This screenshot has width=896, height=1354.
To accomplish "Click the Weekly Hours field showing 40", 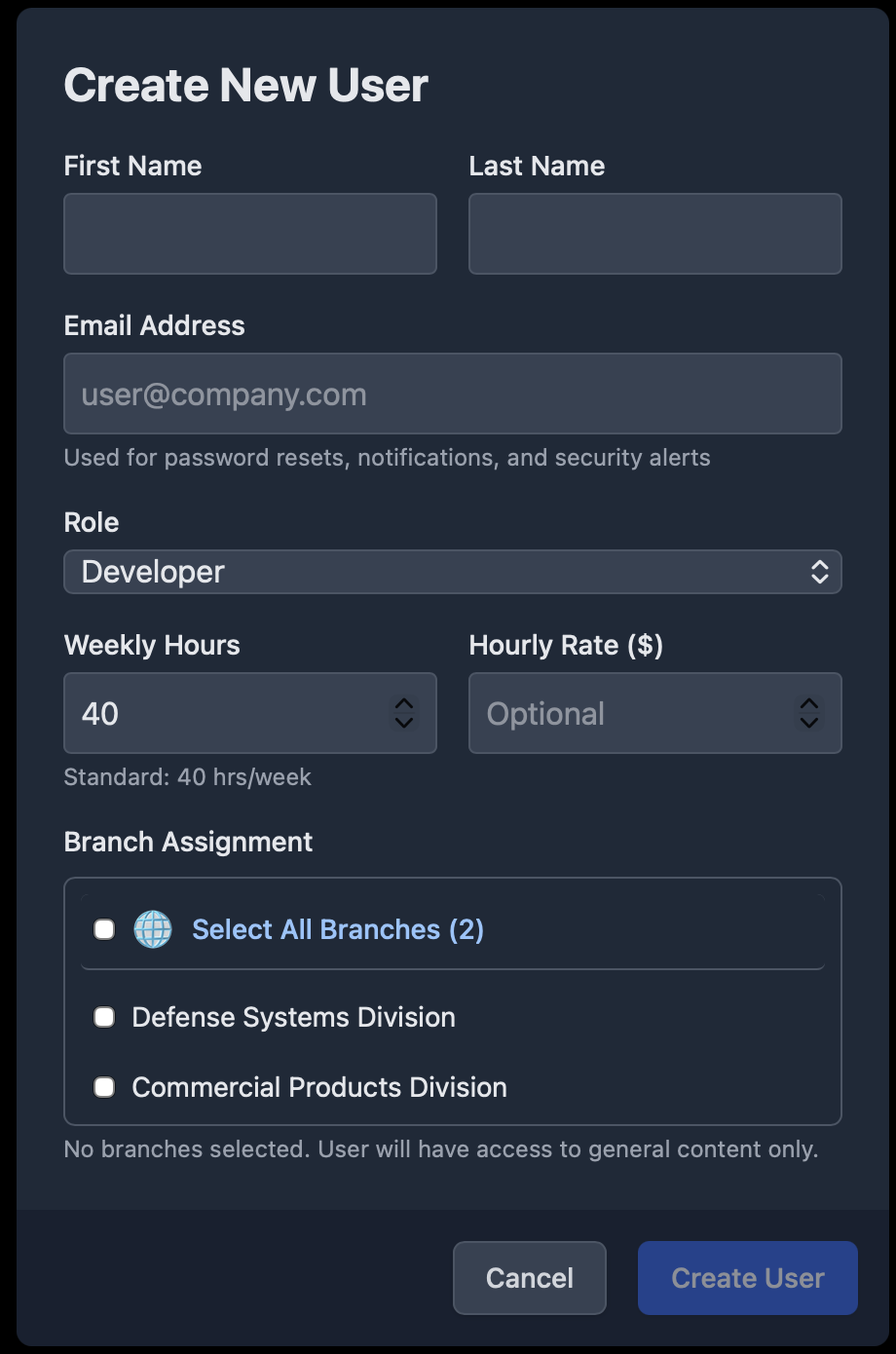I will [x=224, y=713].
